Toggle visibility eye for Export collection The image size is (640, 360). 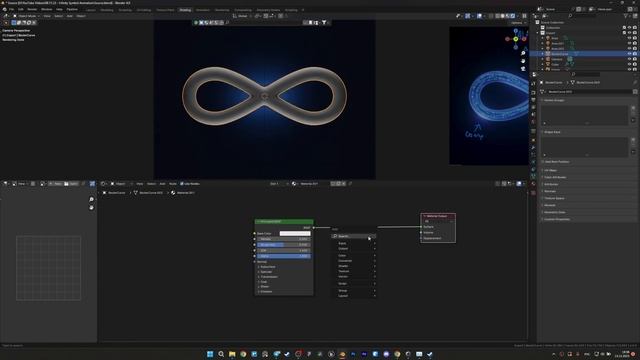tap(629, 33)
